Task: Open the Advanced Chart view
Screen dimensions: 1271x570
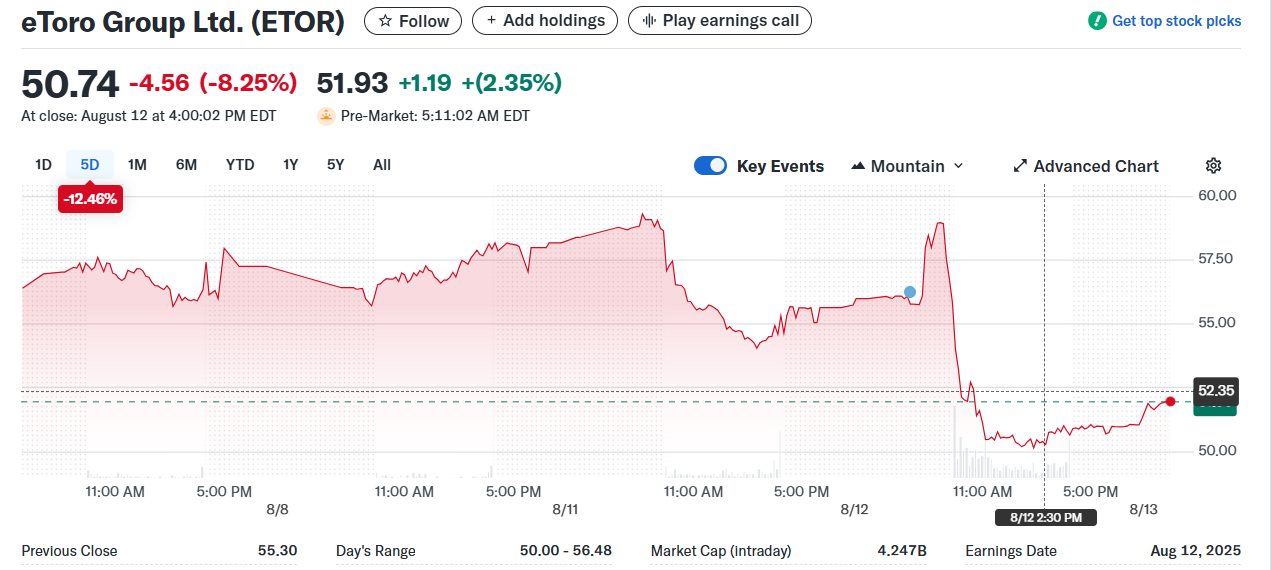Action: 1086,166
